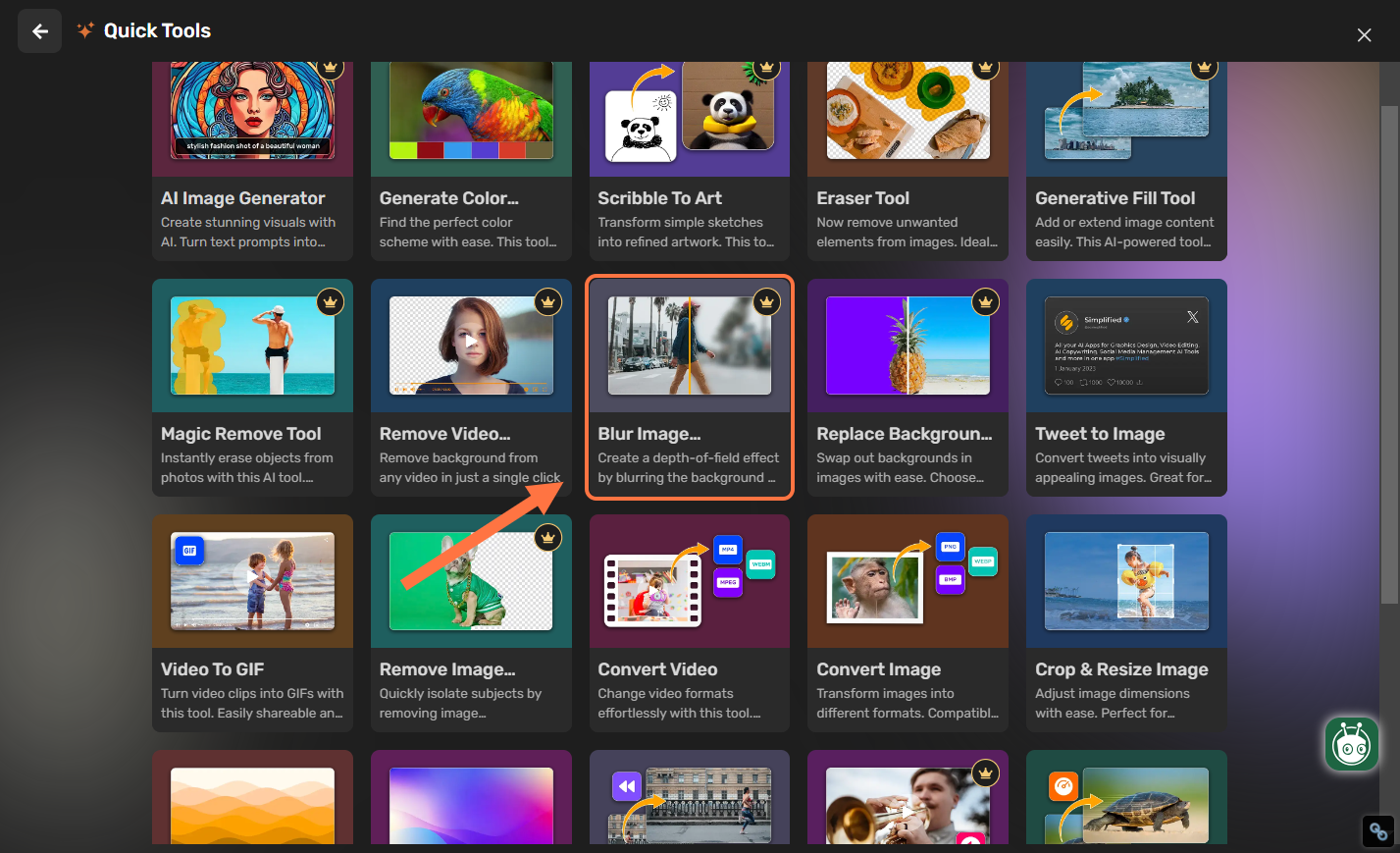Click crown icon on Replace Background card
Viewport: 1400px width, 853px height.
pos(985,302)
